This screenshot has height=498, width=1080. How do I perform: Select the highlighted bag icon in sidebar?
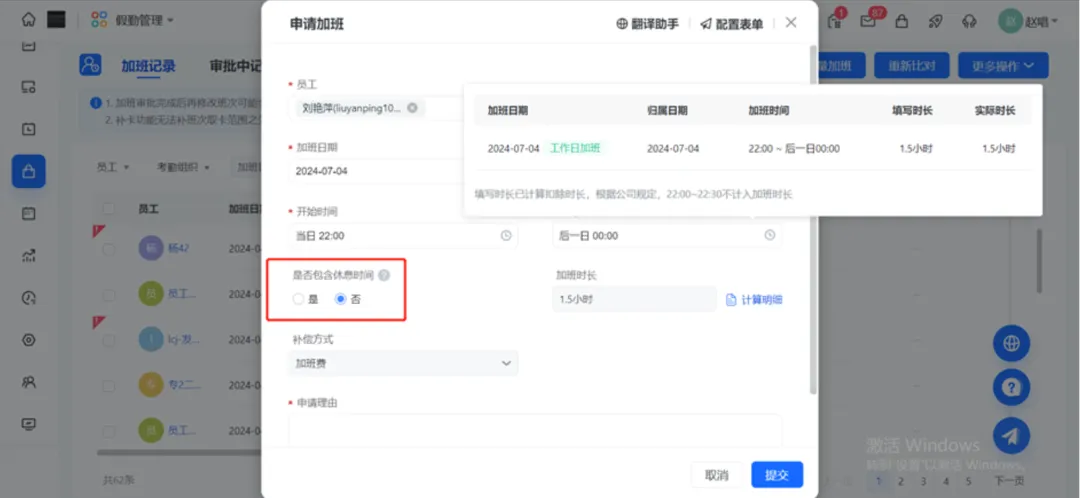click(28, 172)
